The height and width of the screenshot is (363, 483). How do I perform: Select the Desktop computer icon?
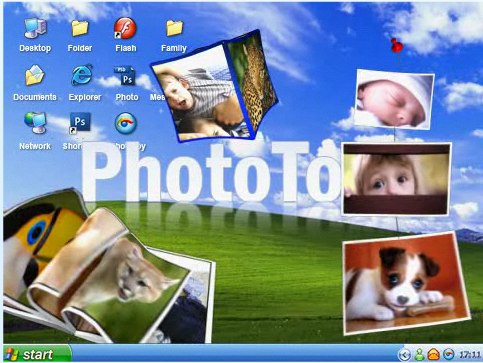(x=35, y=29)
